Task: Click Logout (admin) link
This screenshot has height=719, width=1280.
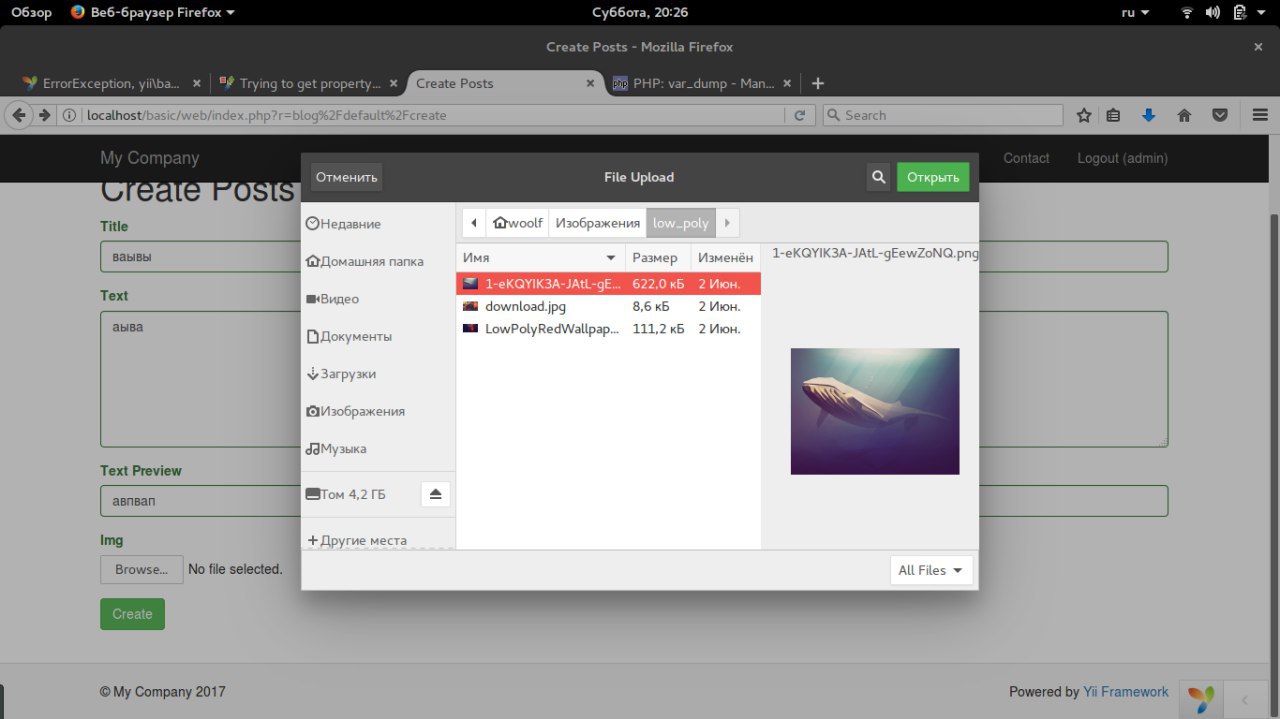Action: click(x=1122, y=158)
